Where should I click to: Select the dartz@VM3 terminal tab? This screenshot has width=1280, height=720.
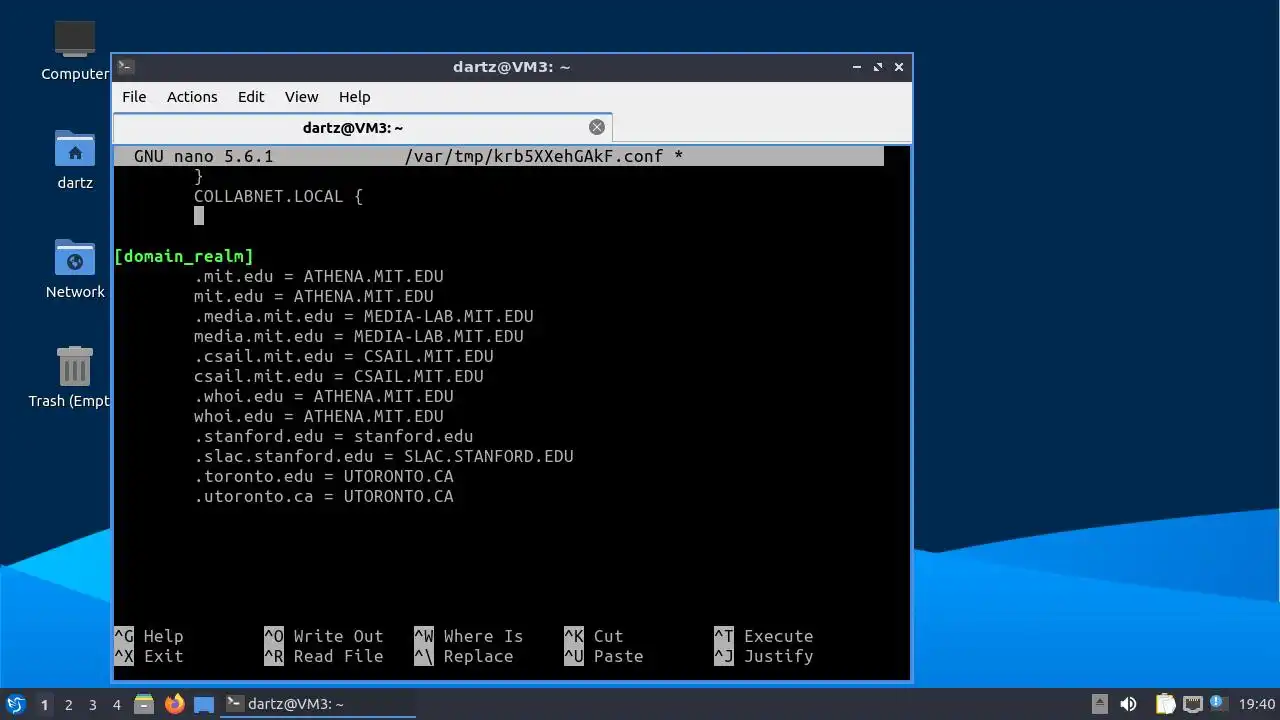pyautogui.click(x=362, y=128)
